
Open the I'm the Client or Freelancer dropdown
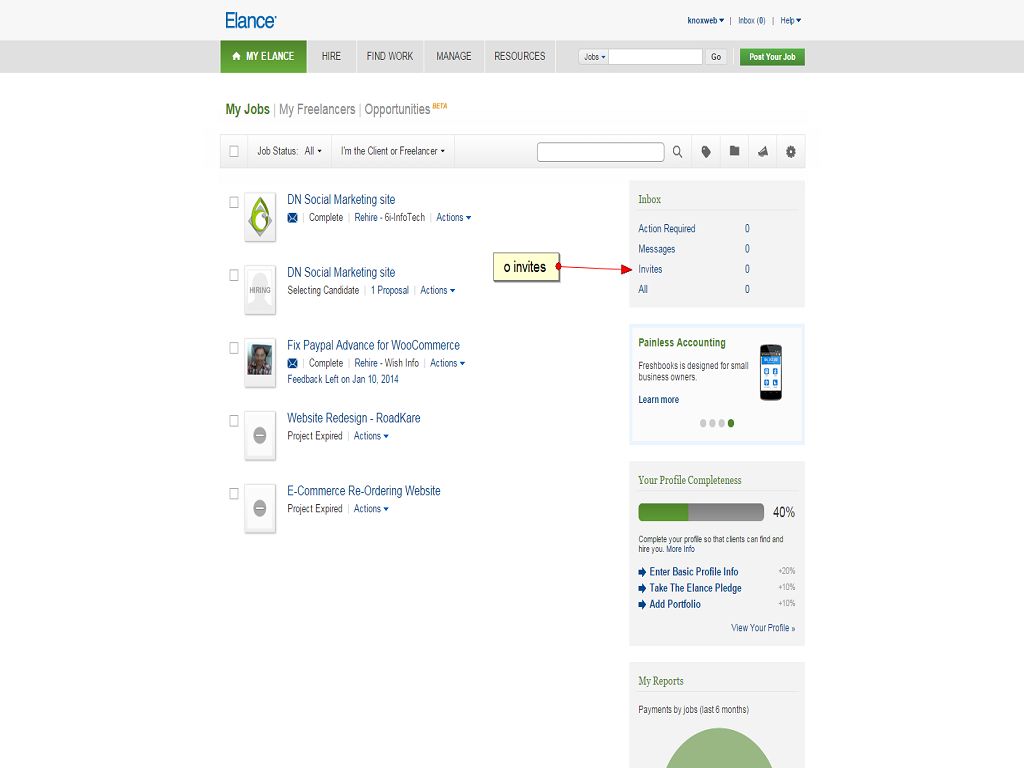click(392, 151)
